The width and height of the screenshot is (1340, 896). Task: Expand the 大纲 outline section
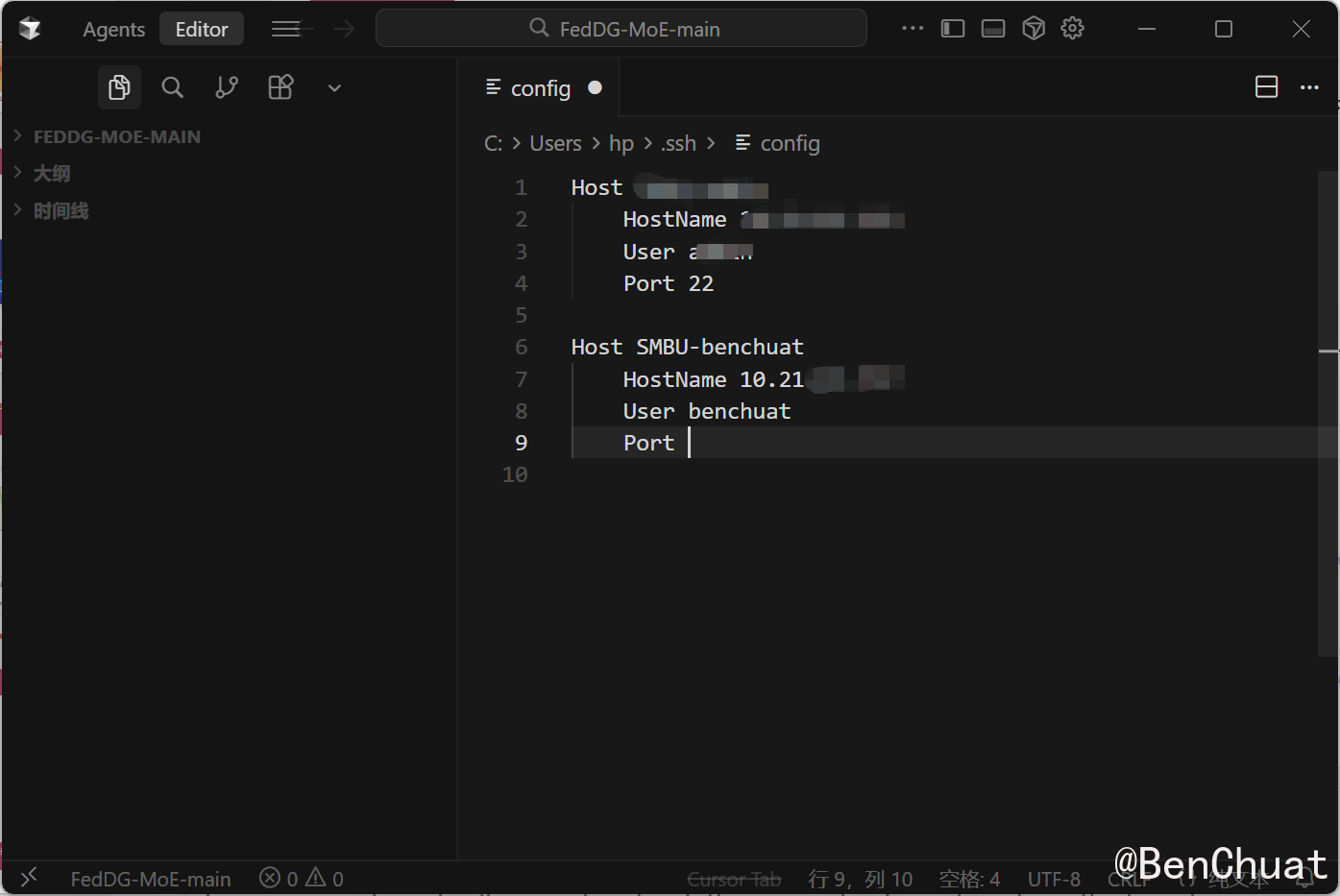click(52, 174)
